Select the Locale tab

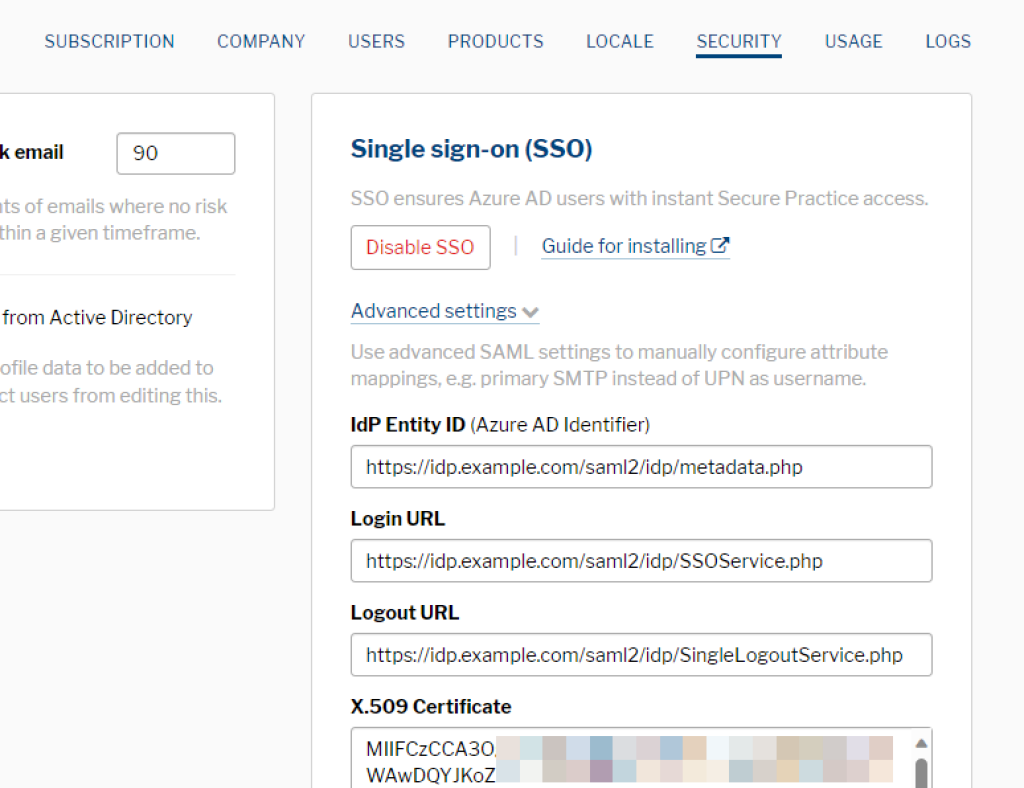coord(619,41)
